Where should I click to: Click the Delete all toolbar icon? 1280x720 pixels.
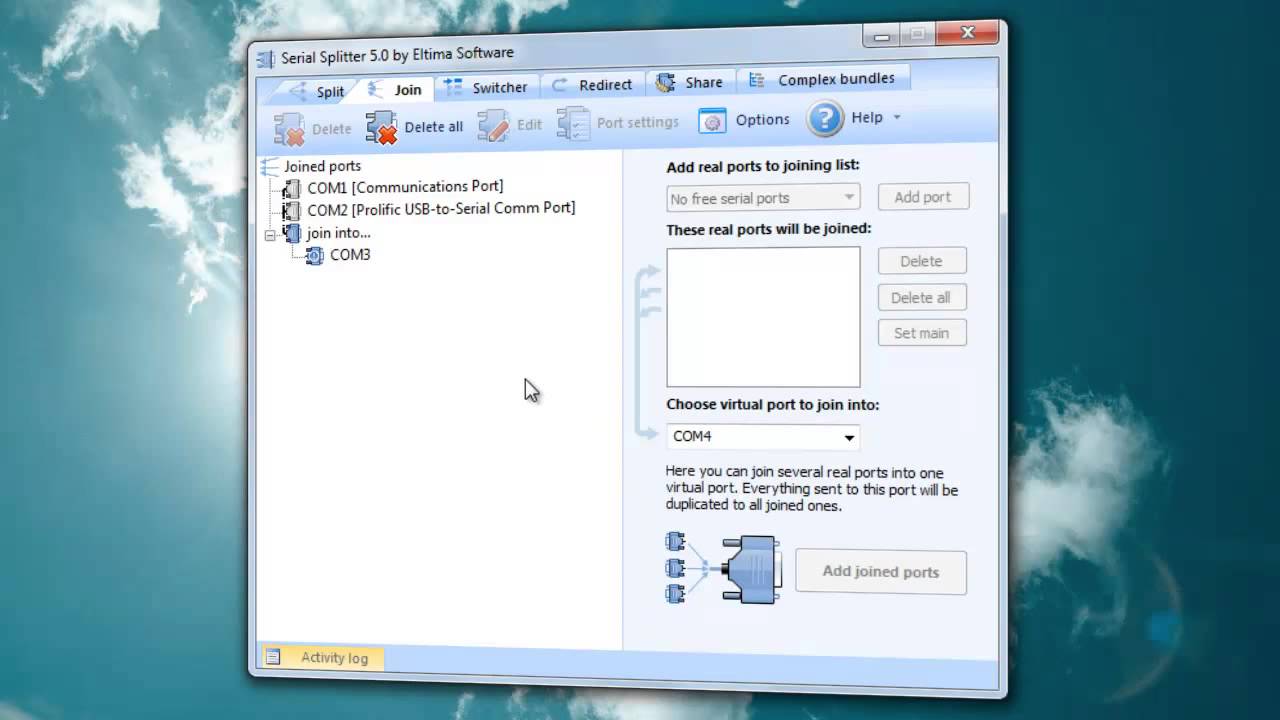click(x=382, y=127)
